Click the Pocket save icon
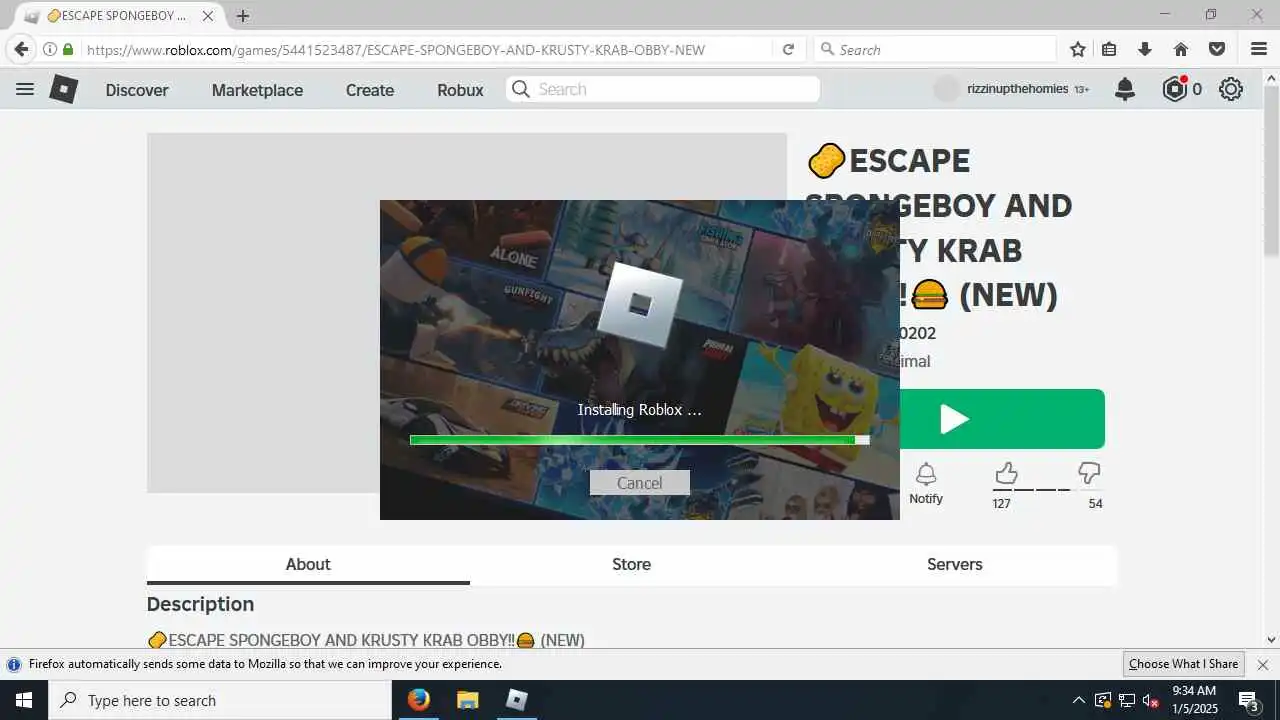This screenshot has height=720, width=1280. point(1217,49)
